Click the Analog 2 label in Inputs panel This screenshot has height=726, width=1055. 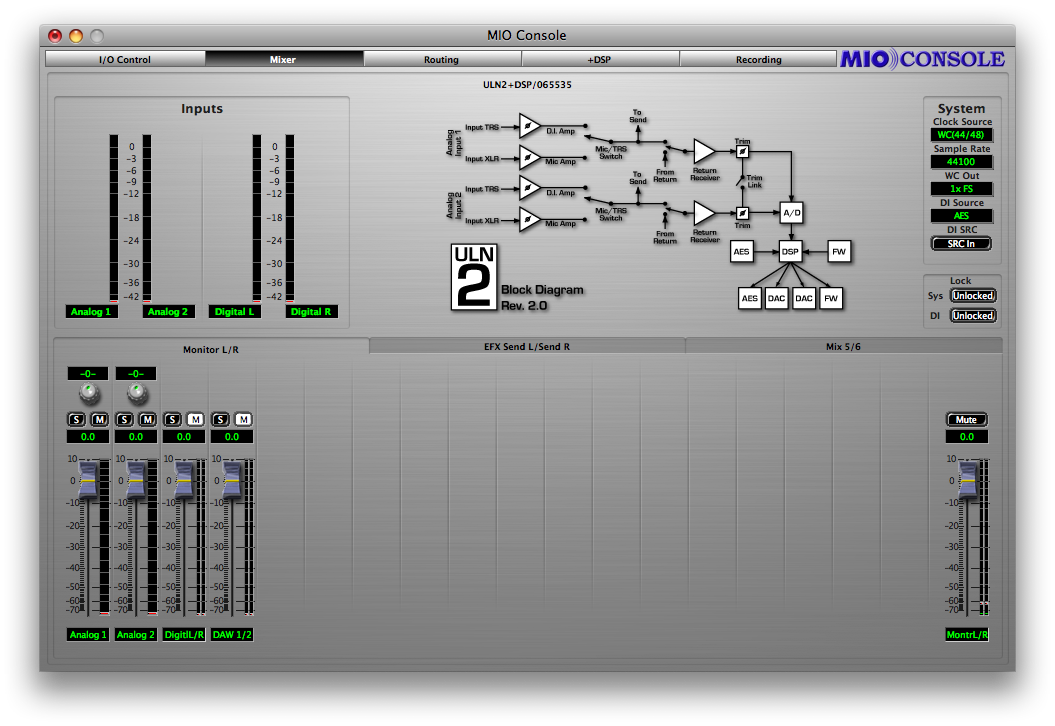(168, 312)
